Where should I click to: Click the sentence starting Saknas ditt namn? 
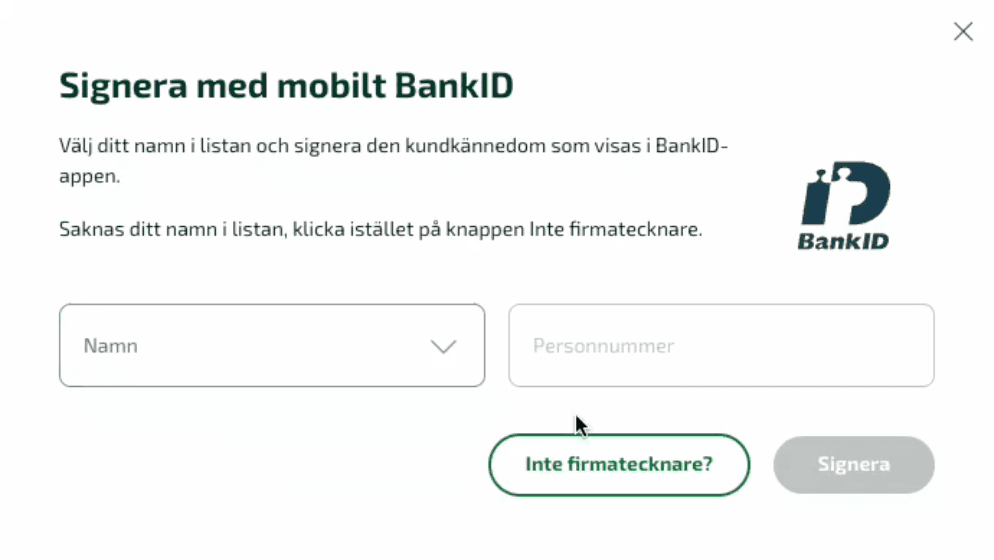coord(380,228)
